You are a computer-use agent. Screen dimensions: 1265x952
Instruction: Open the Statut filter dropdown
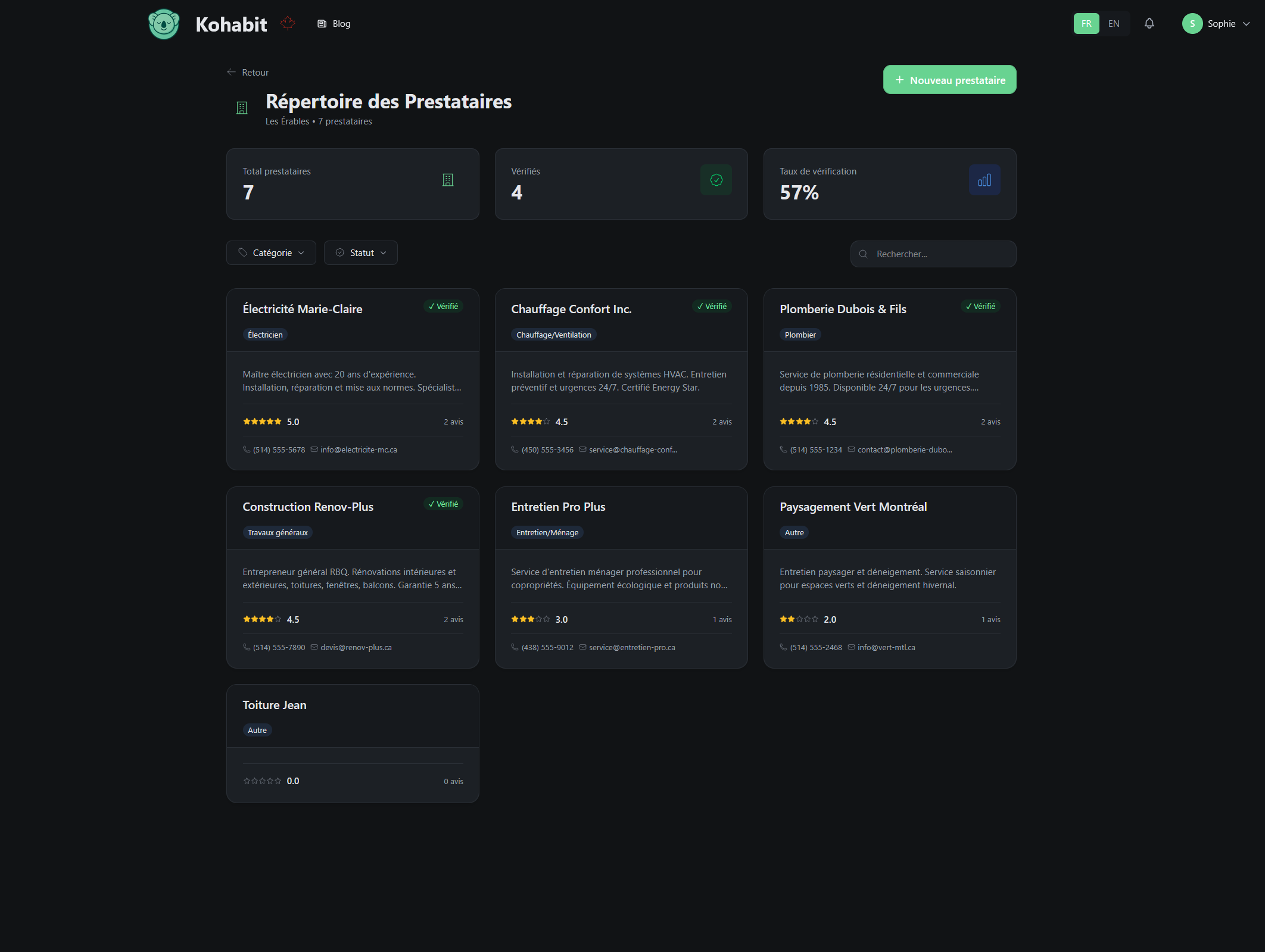360,252
